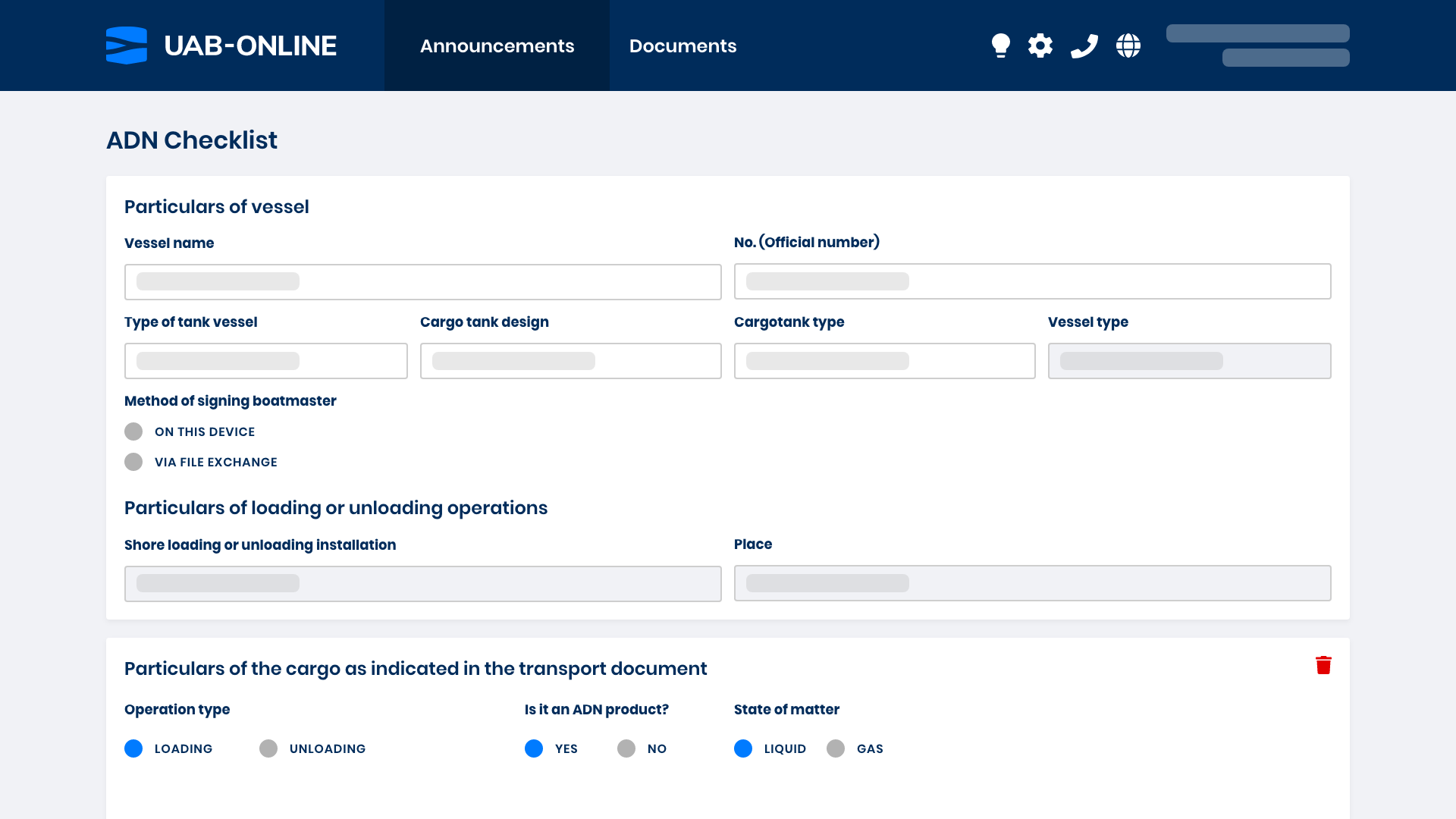
Task: Select Liquid state of matter
Action: pos(743,748)
